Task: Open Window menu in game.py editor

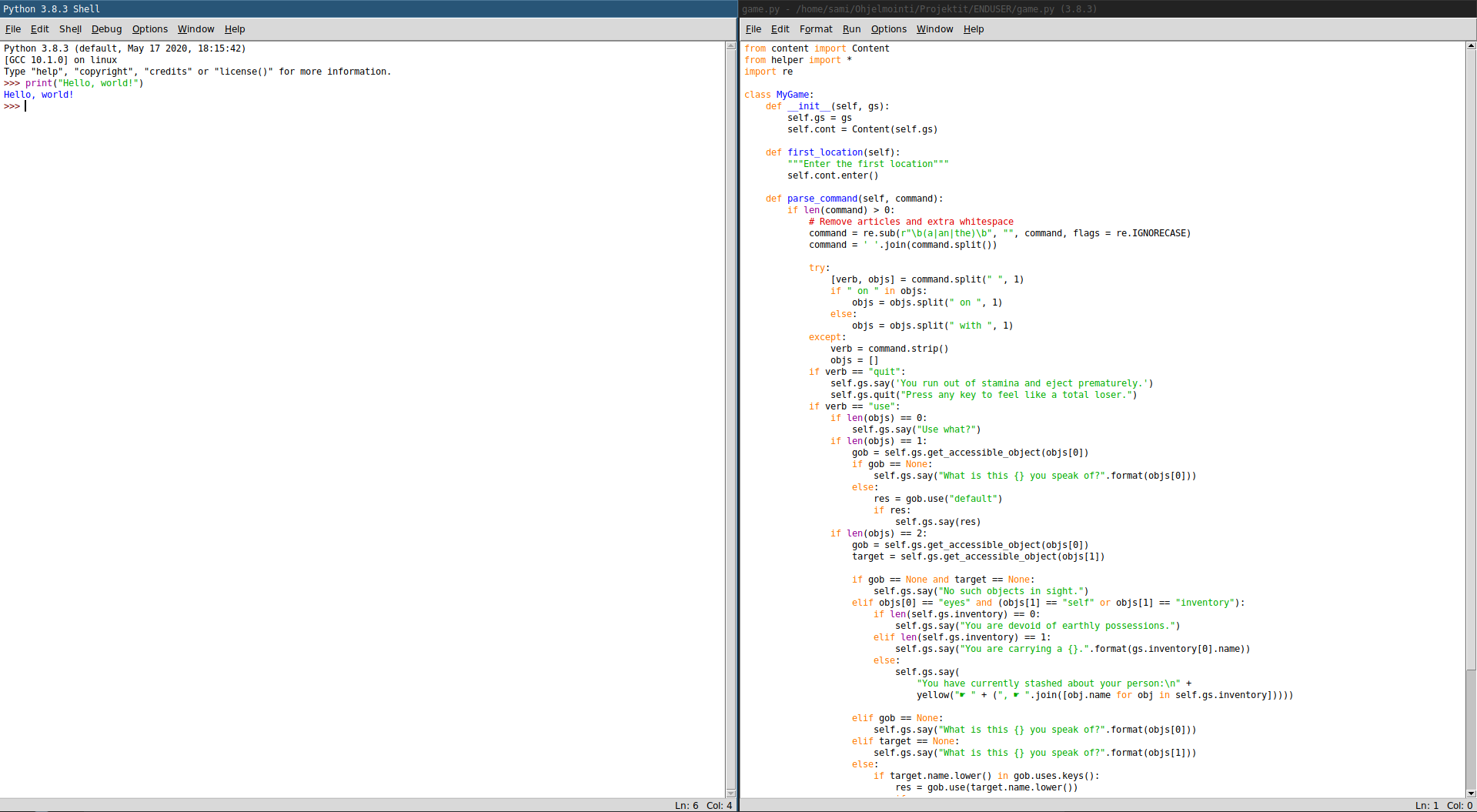Action: point(934,29)
